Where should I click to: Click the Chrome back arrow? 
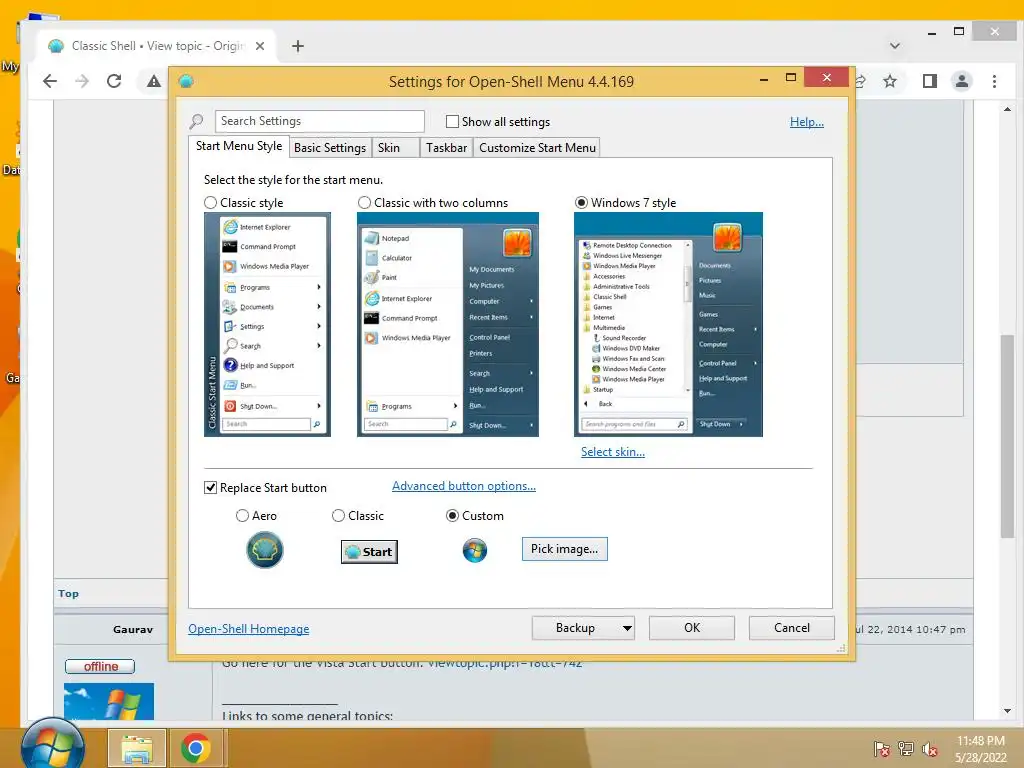(x=50, y=81)
